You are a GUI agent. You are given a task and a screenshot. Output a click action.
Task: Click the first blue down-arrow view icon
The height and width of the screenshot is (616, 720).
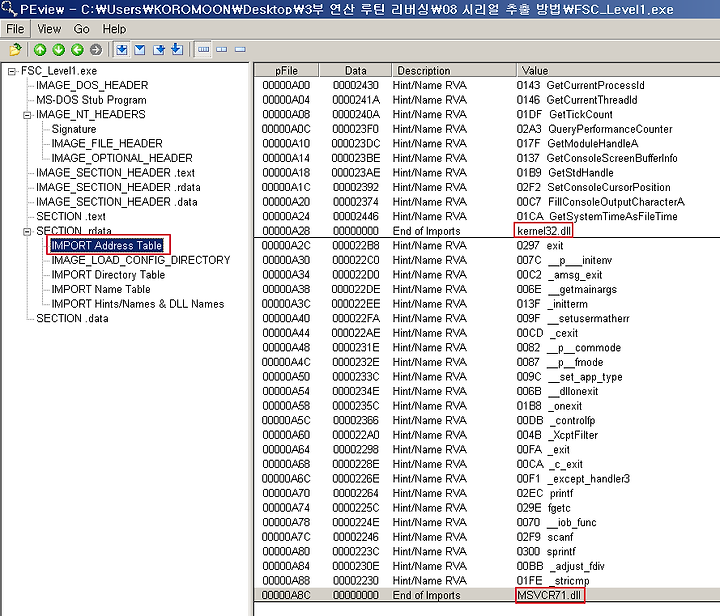122,50
